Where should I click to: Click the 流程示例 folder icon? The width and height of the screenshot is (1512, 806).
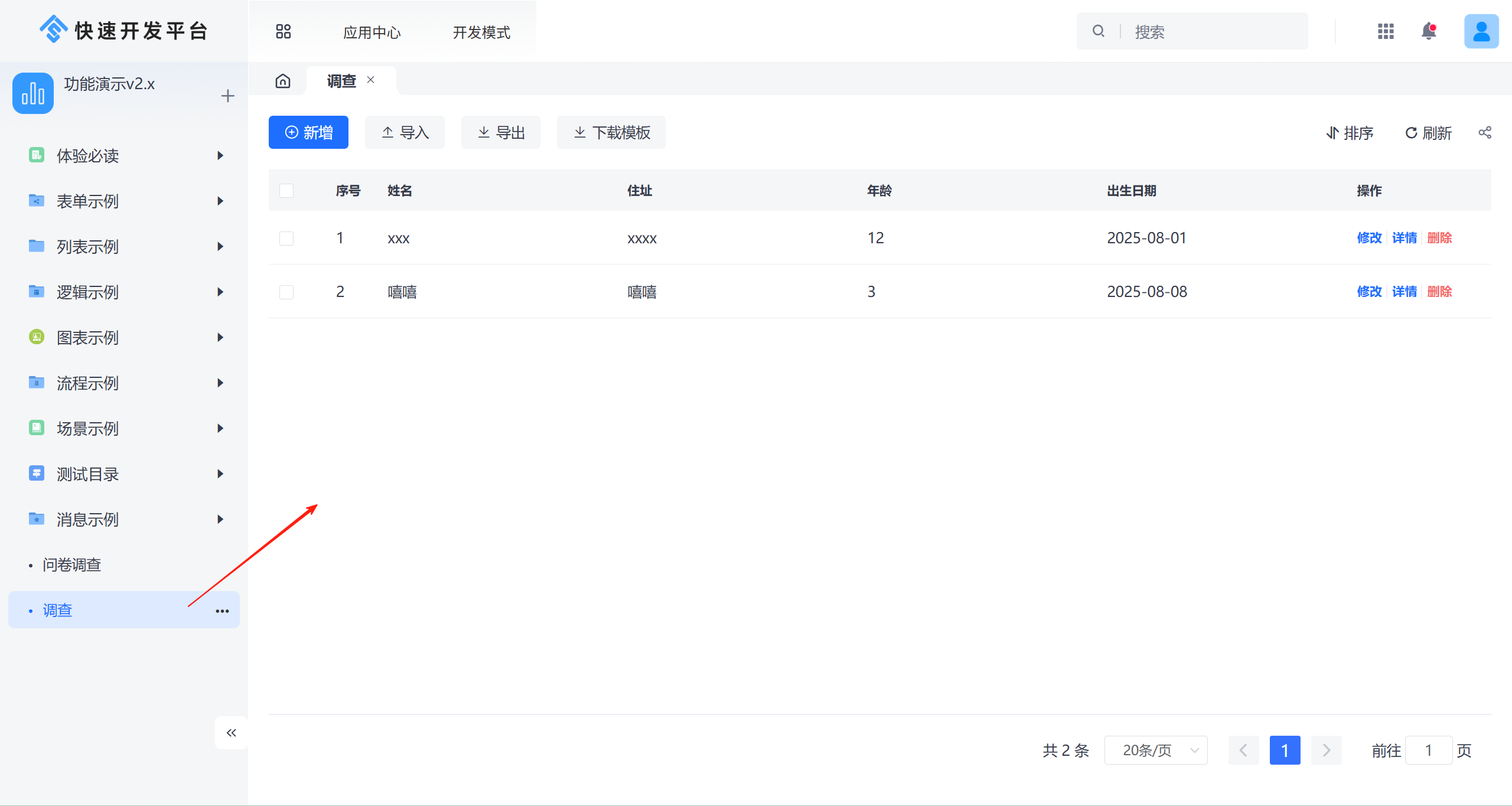pos(37,383)
